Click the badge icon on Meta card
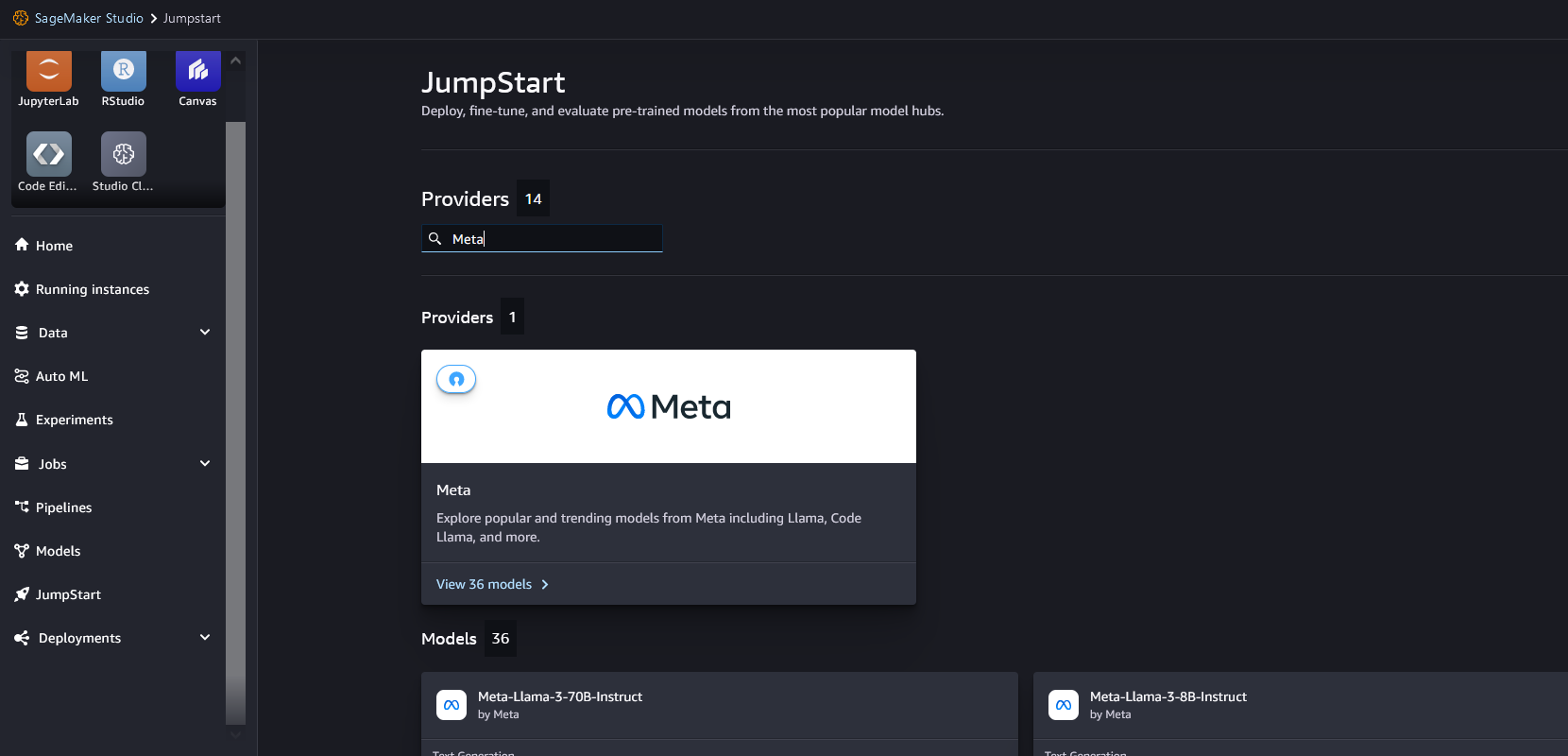1568x756 pixels. coord(456,379)
